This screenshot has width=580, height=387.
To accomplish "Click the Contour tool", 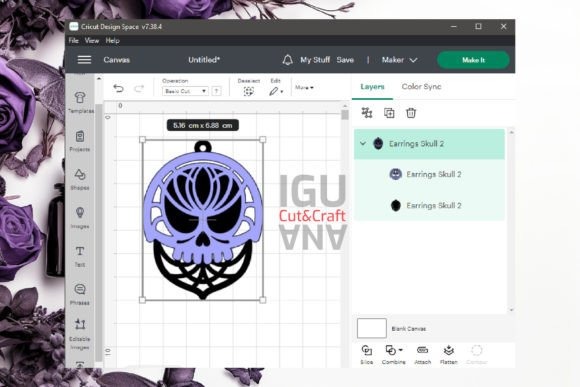I will coord(476,354).
